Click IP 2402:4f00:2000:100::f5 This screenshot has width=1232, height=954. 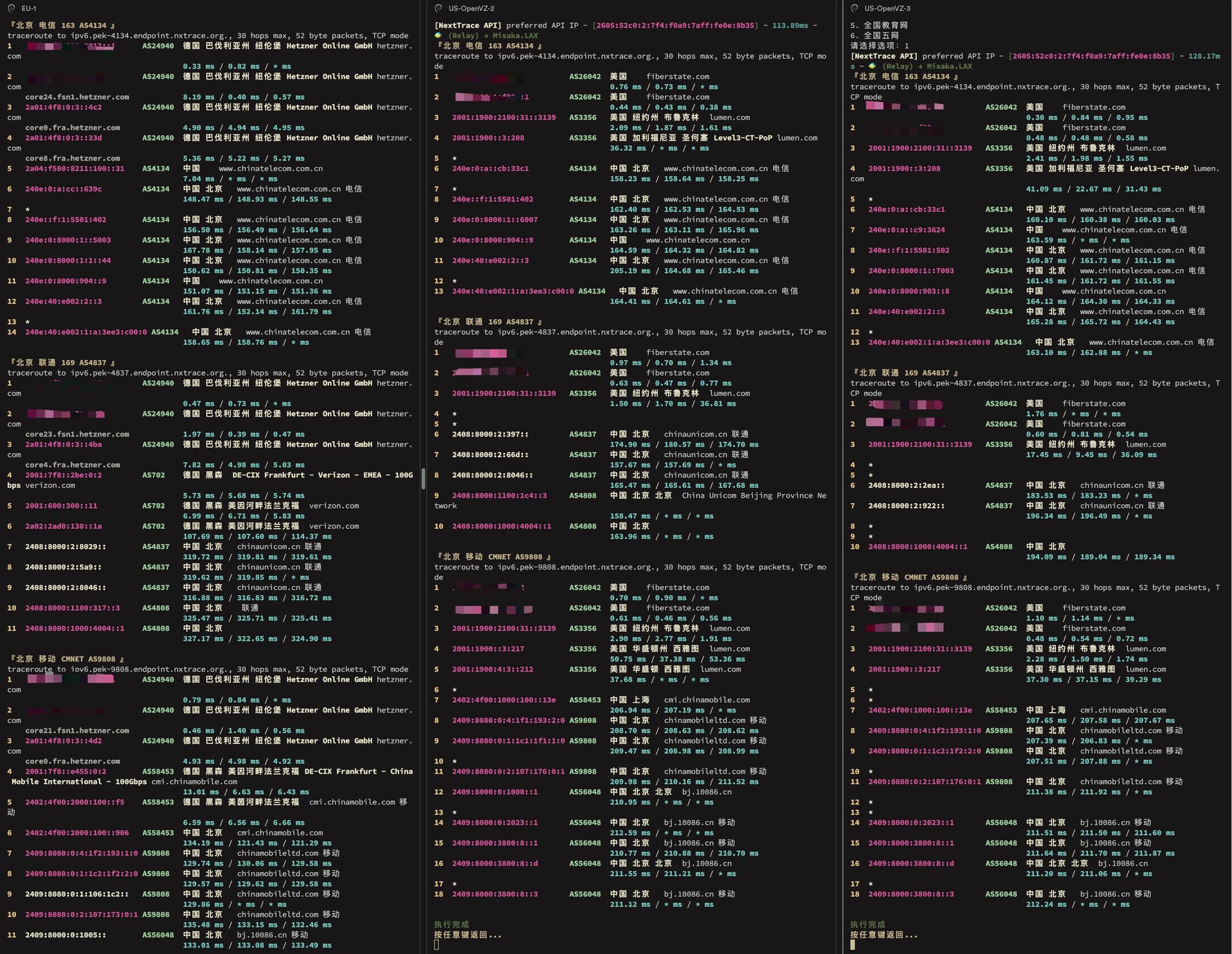pyautogui.click(x=75, y=802)
